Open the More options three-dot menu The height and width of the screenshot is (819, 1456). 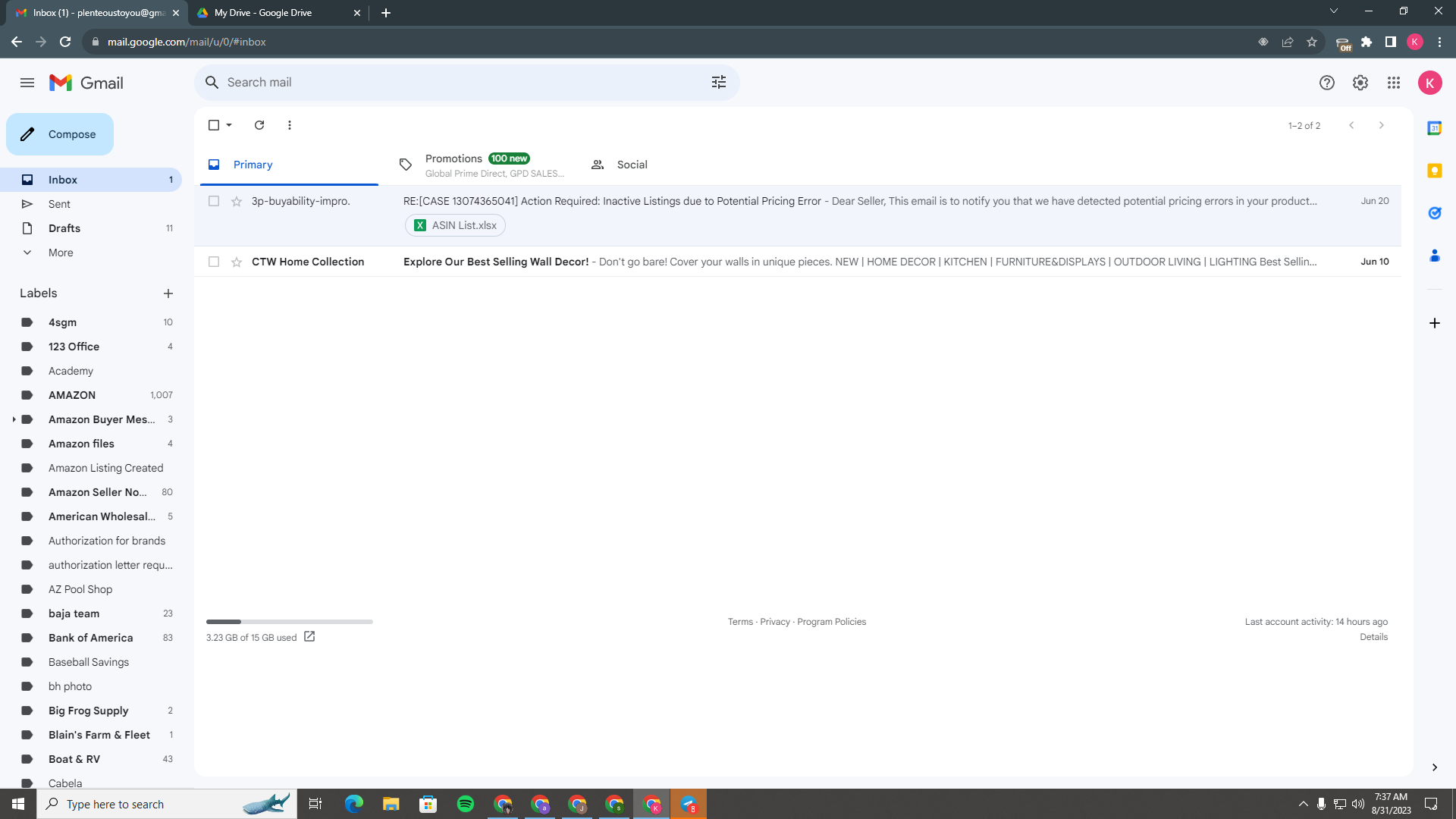pyautogui.click(x=290, y=125)
